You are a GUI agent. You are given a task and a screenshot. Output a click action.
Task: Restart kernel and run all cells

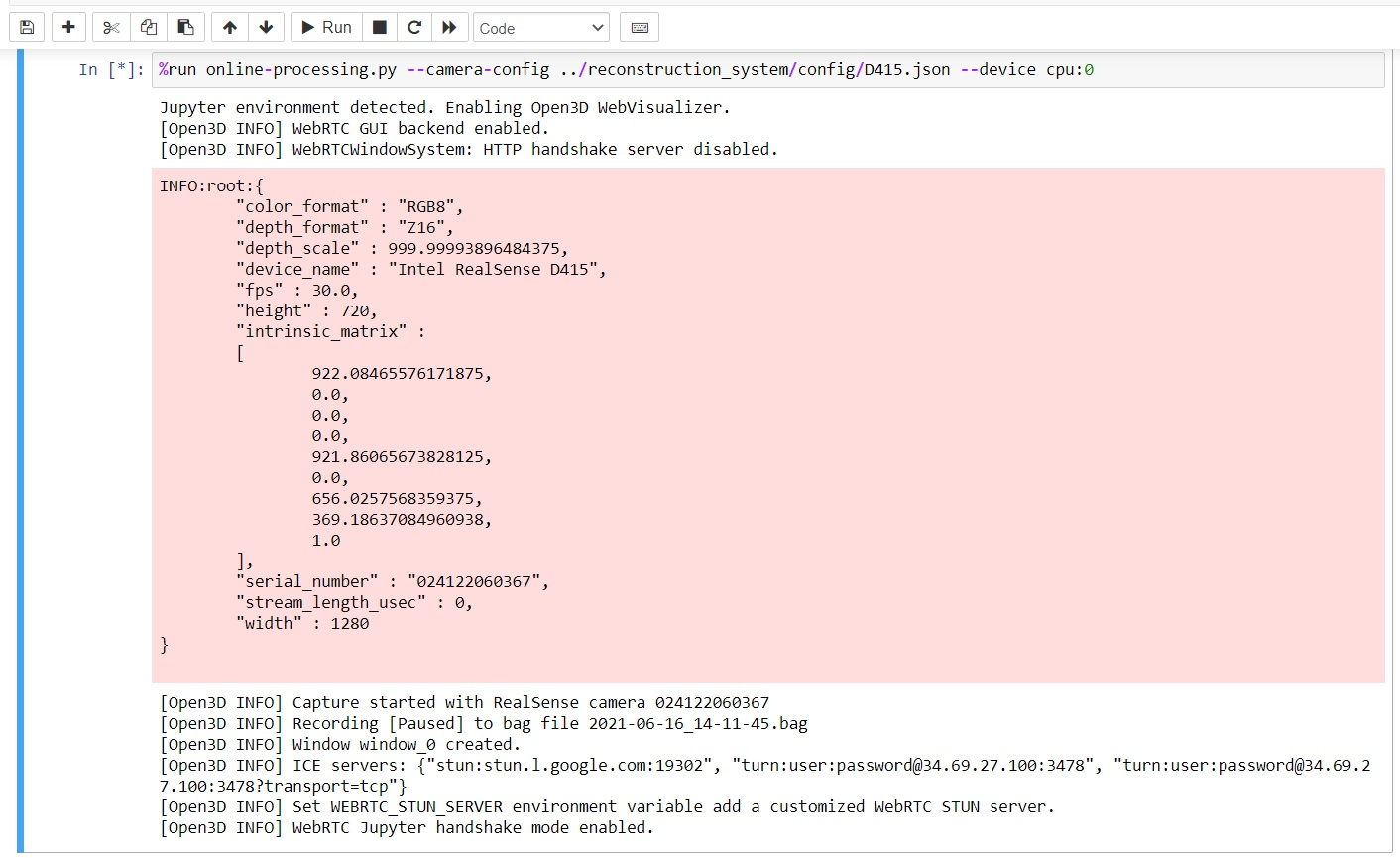coord(449,27)
